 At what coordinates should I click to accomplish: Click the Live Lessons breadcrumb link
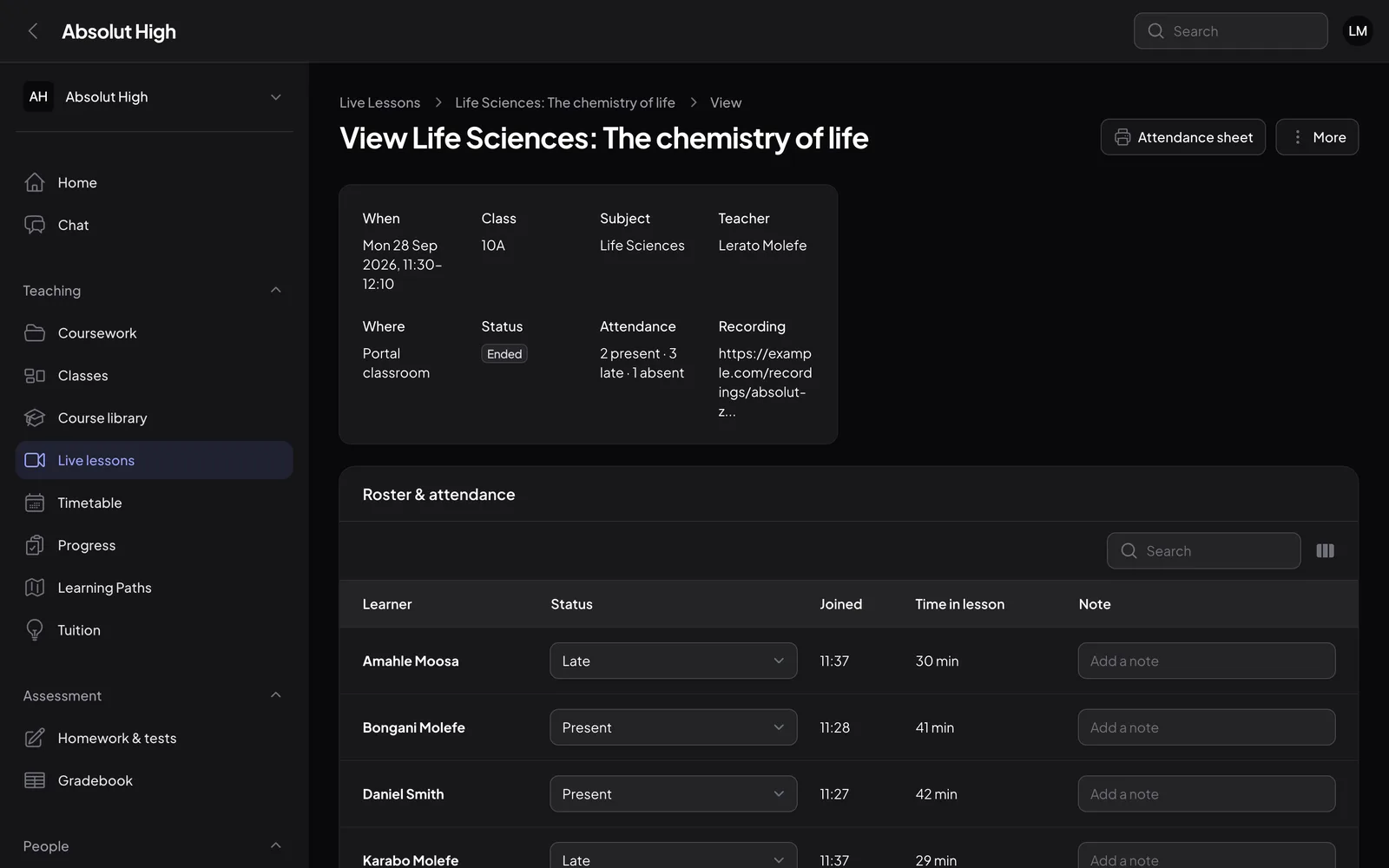pyautogui.click(x=379, y=102)
